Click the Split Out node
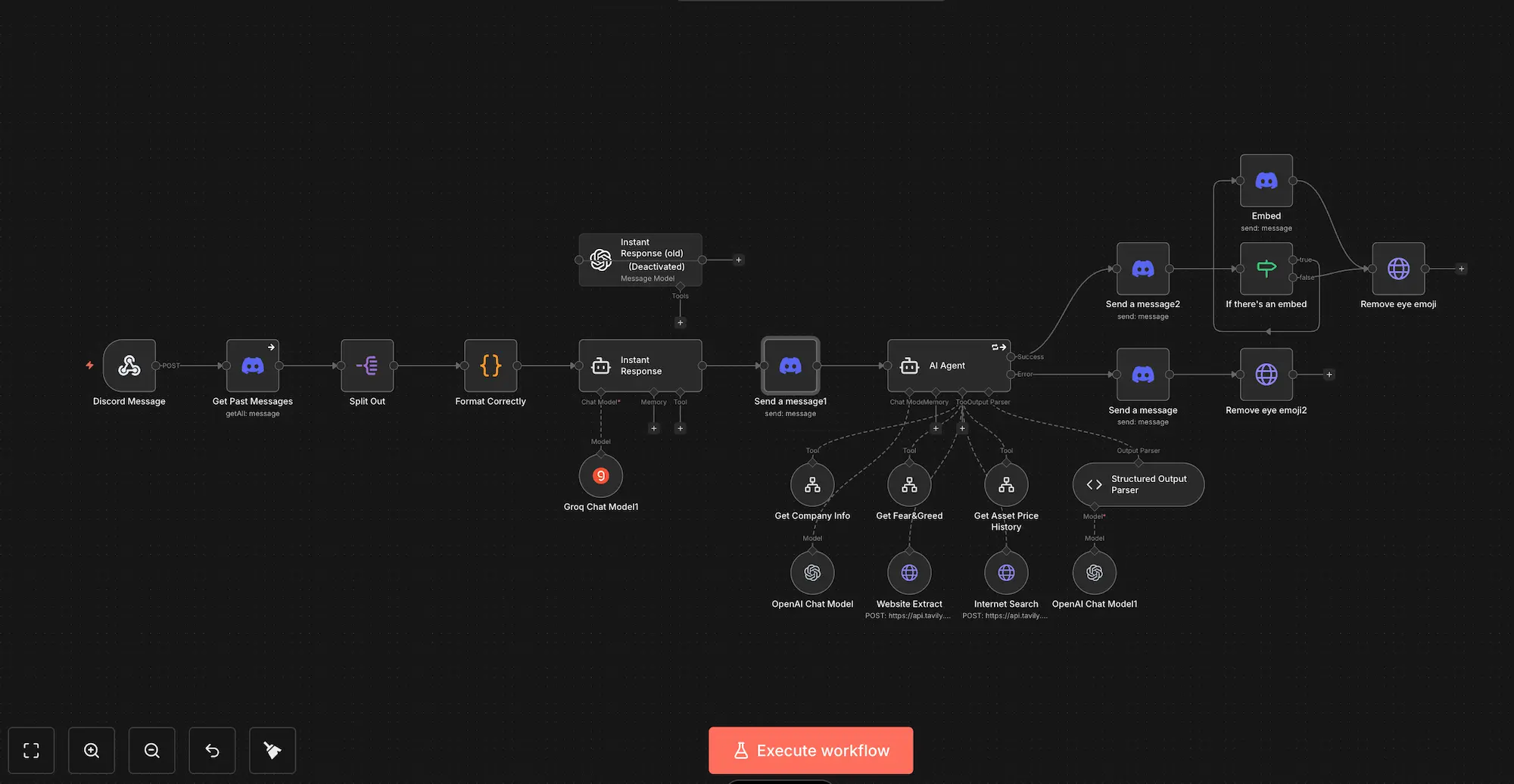 click(x=366, y=367)
